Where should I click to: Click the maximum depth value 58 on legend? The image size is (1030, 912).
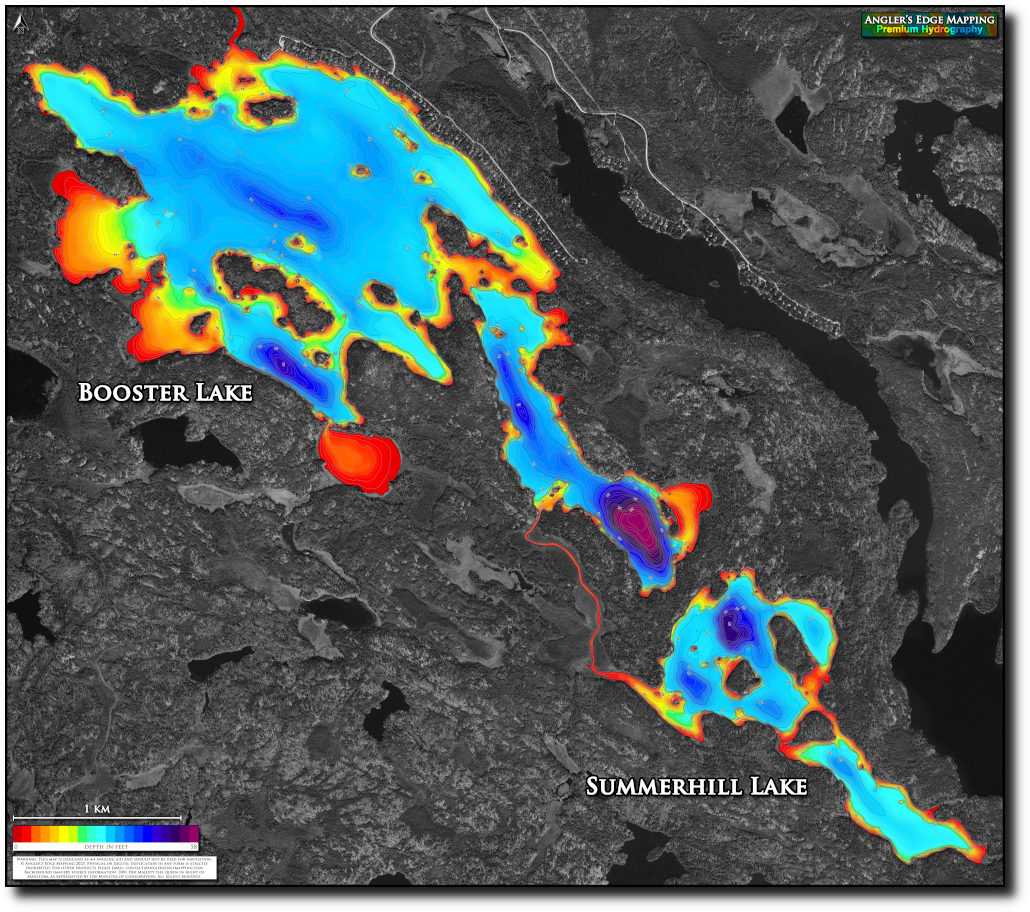(195, 847)
